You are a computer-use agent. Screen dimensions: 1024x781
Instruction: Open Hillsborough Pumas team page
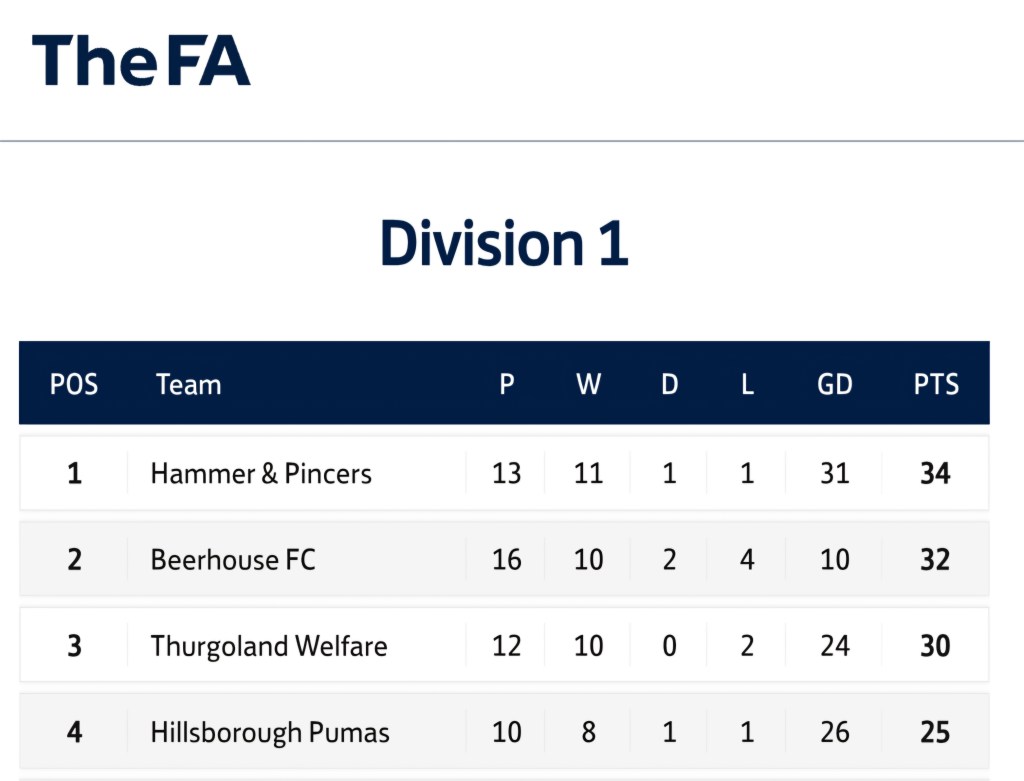(x=269, y=733)
